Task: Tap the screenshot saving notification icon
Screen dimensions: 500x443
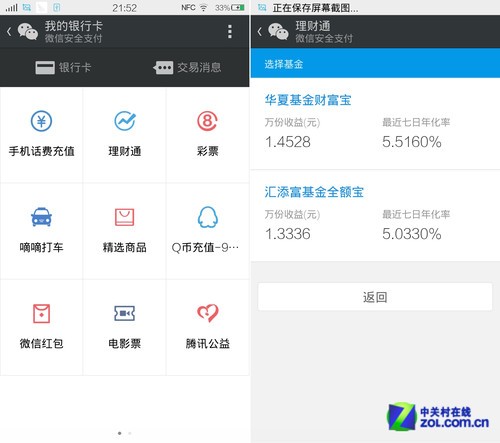Action: pos(262,8)
